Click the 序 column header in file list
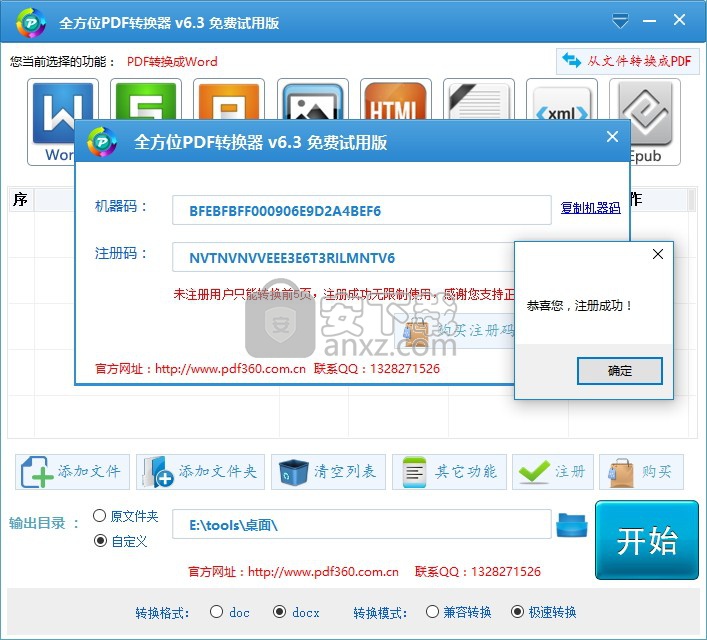707x640 pixels. pos(20,199)
